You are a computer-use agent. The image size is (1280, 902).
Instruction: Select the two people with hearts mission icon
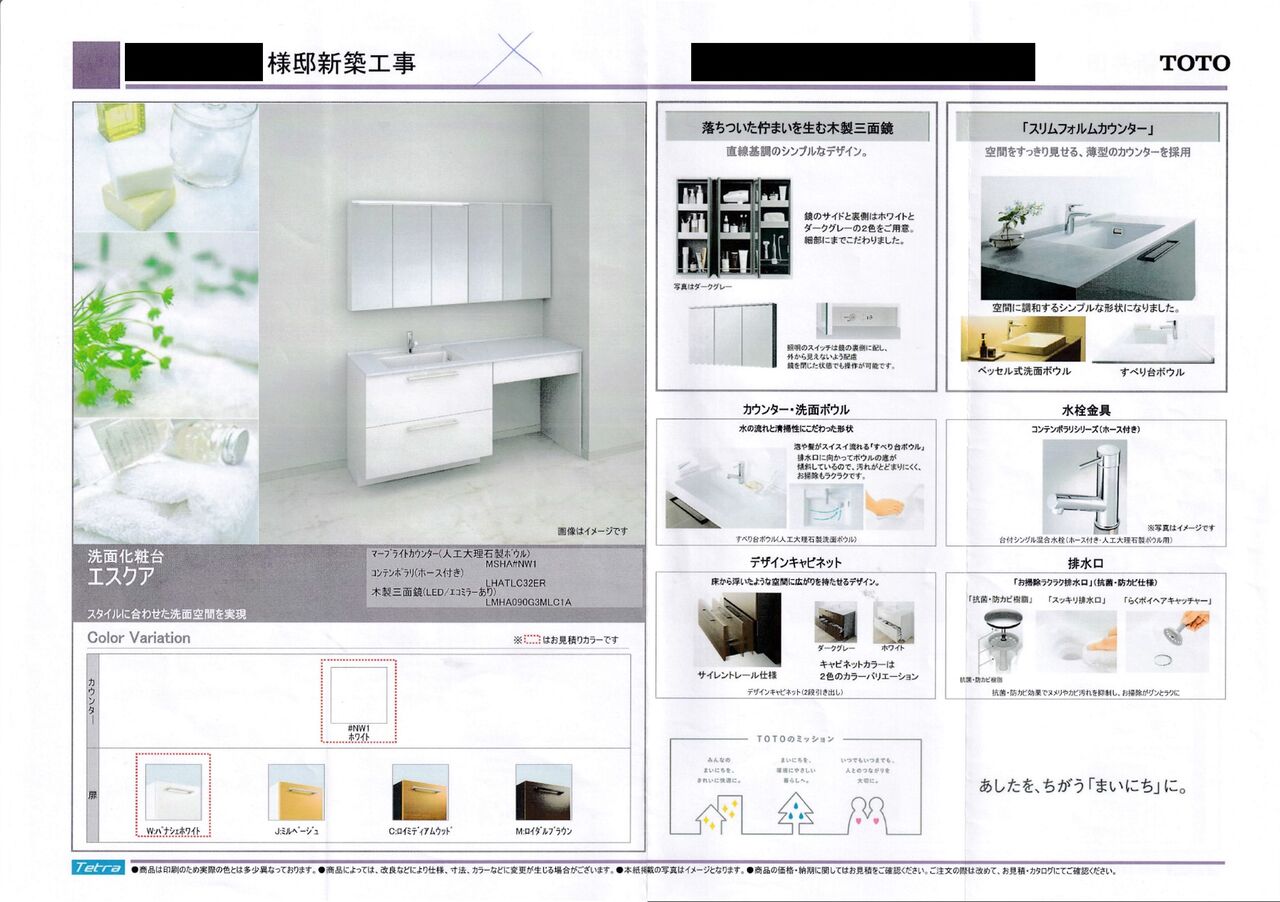pos(869,815)
